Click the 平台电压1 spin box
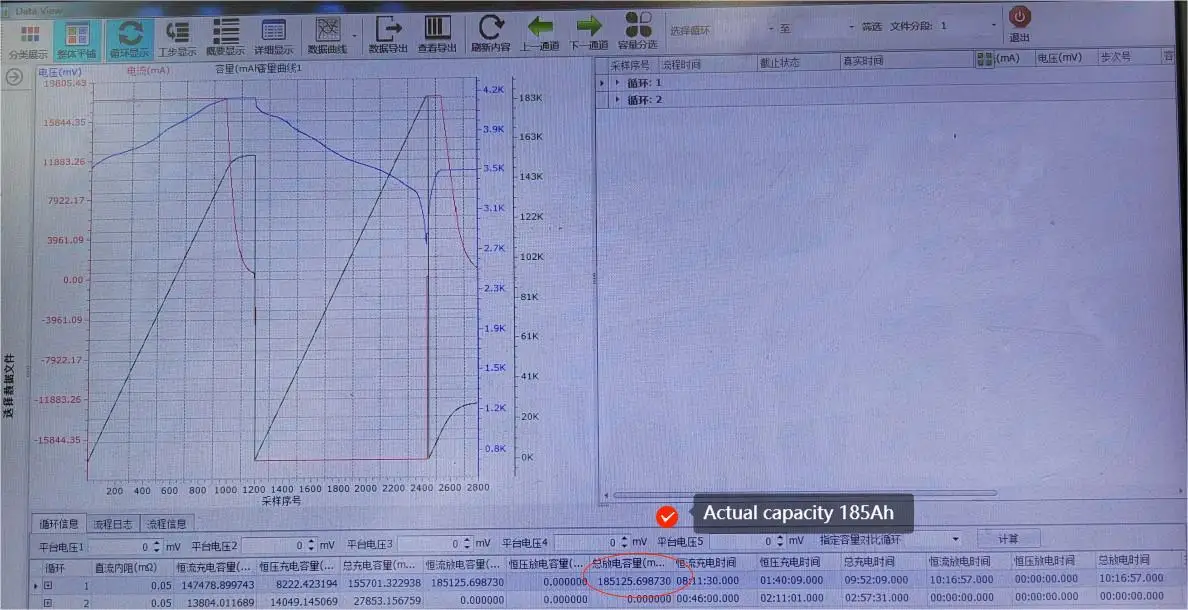The width and height of the screenshot is (1188, 610). [126, 546]
